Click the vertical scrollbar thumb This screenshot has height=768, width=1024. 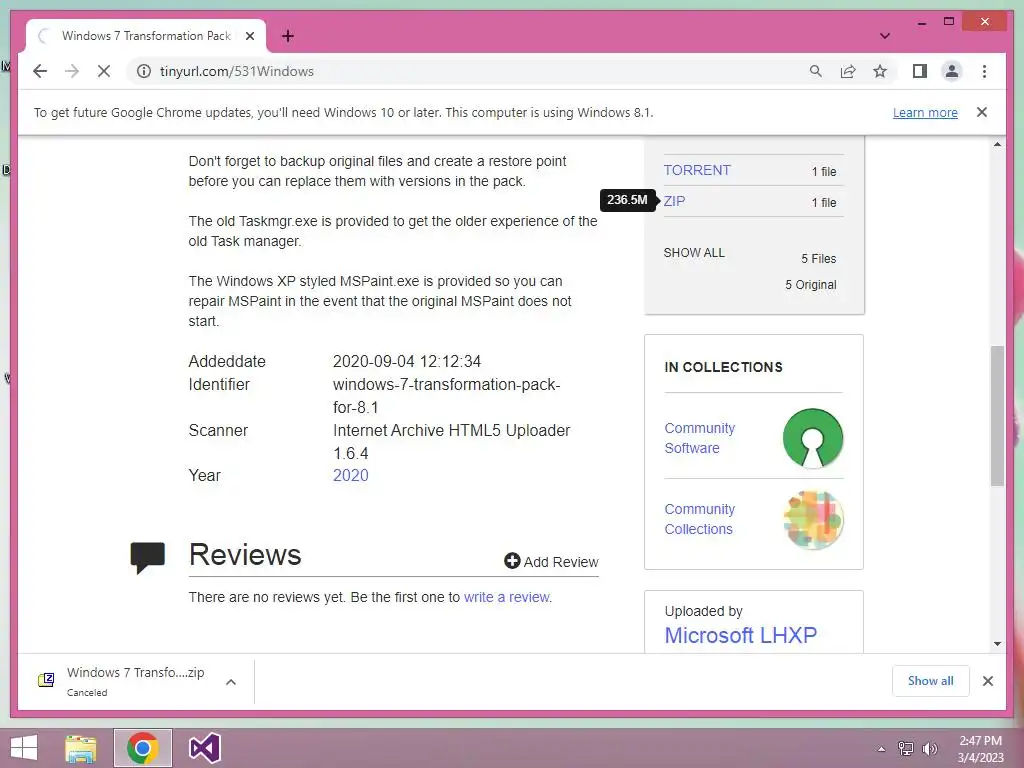[997, 416]
